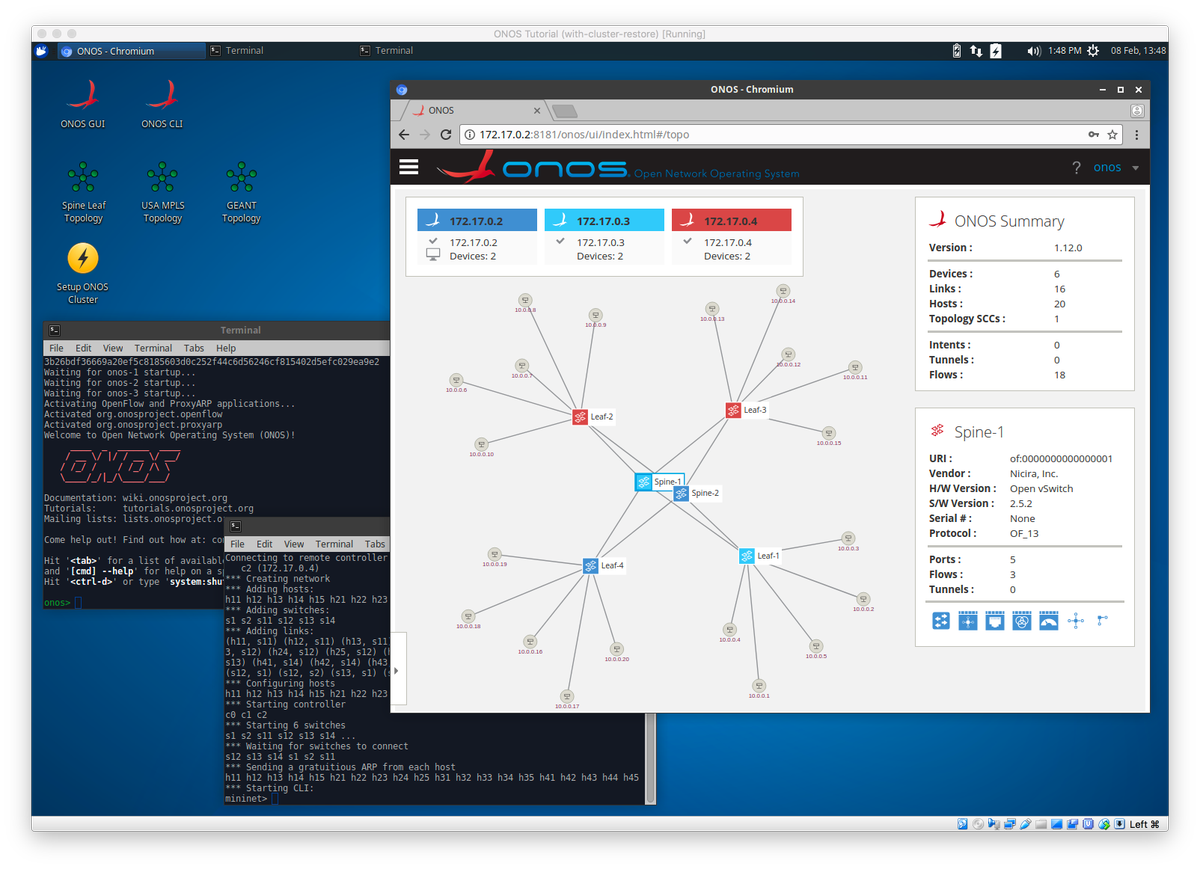Open the network up-down arrows indicator
Viewport: 1200px width, 869px height.
[975, 51]
